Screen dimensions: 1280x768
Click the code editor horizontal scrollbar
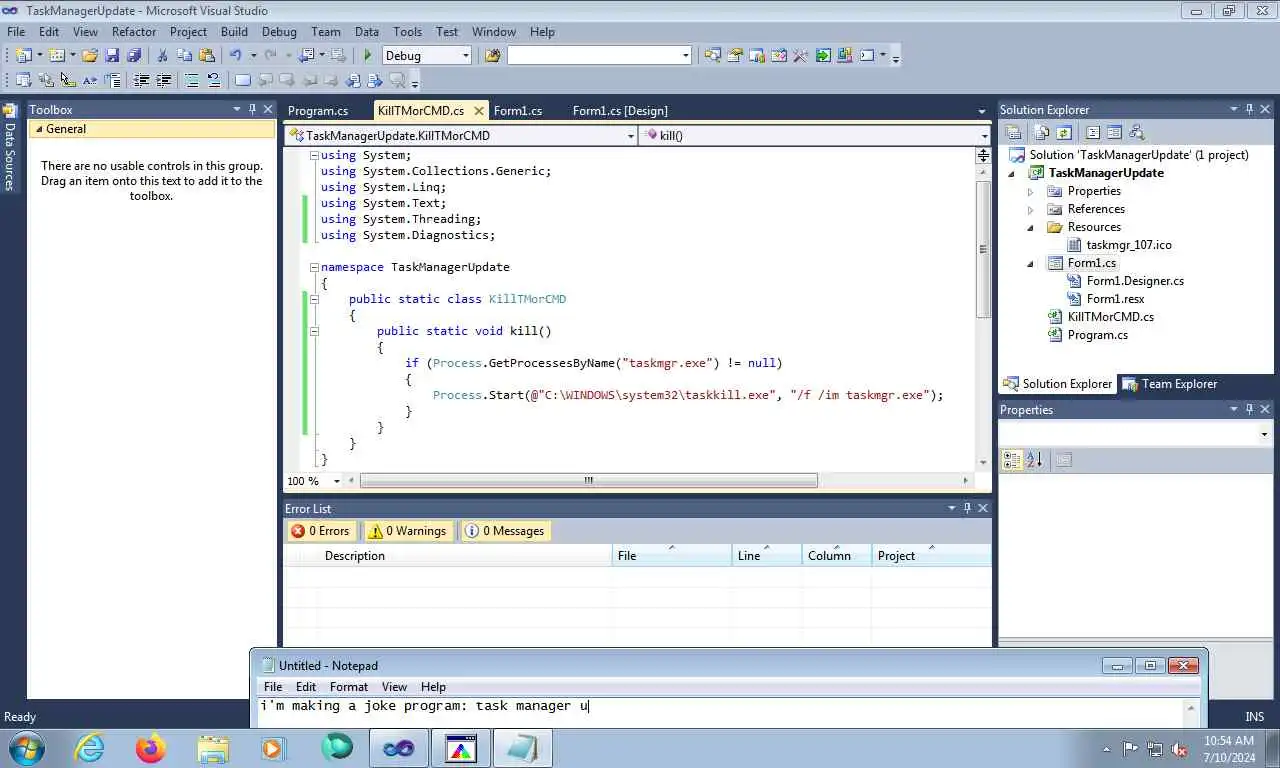[x=589, y=481]
